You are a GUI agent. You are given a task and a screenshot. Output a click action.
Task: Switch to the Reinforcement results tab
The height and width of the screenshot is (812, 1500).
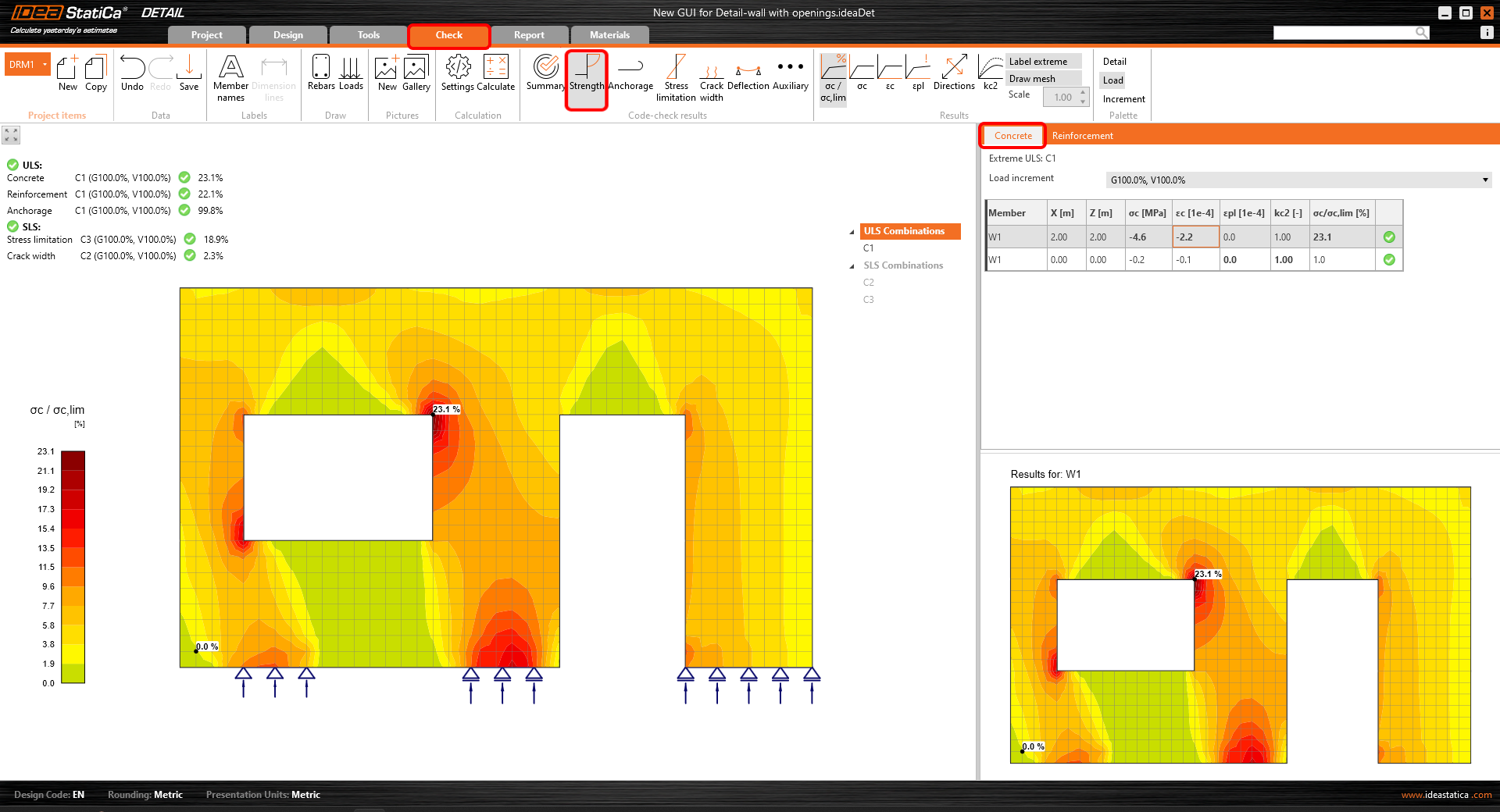[1082, 136]
